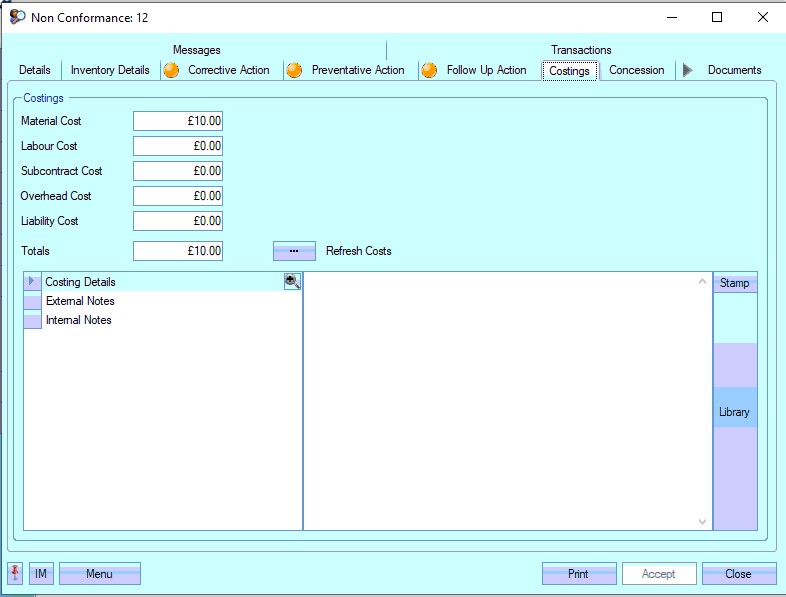
Task: Expand the Costing Details row arrow
Action: point(32,282)
